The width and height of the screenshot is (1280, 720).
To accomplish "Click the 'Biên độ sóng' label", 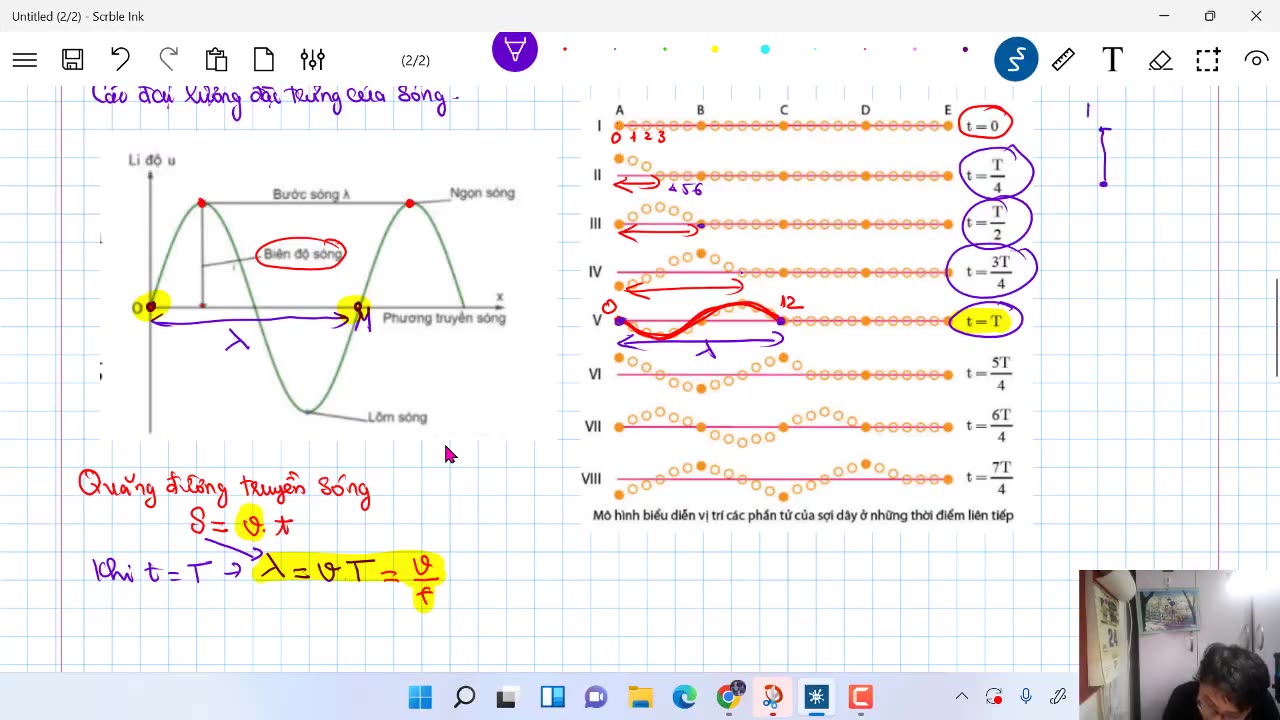I will click(x=302, y=254).
